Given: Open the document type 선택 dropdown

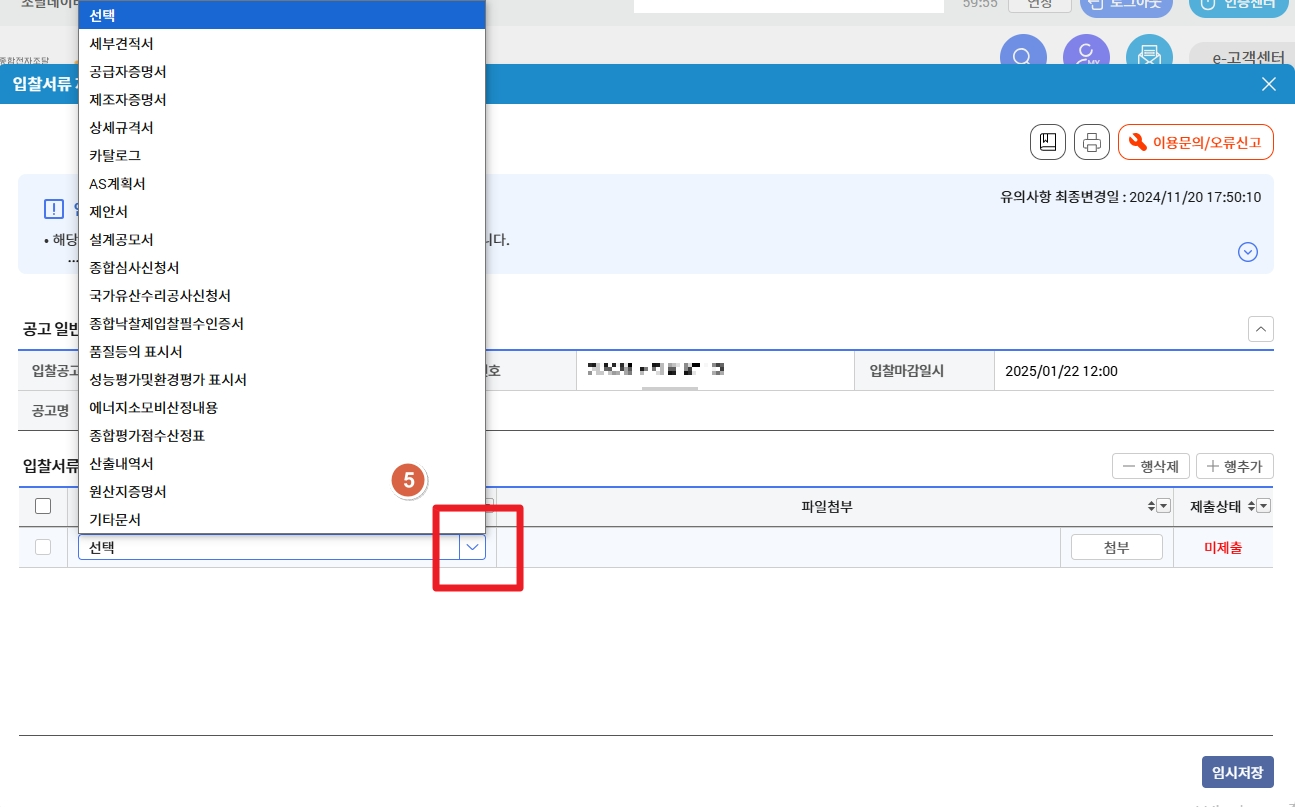Looking at the screenshot, I should [x=471, y=547].
